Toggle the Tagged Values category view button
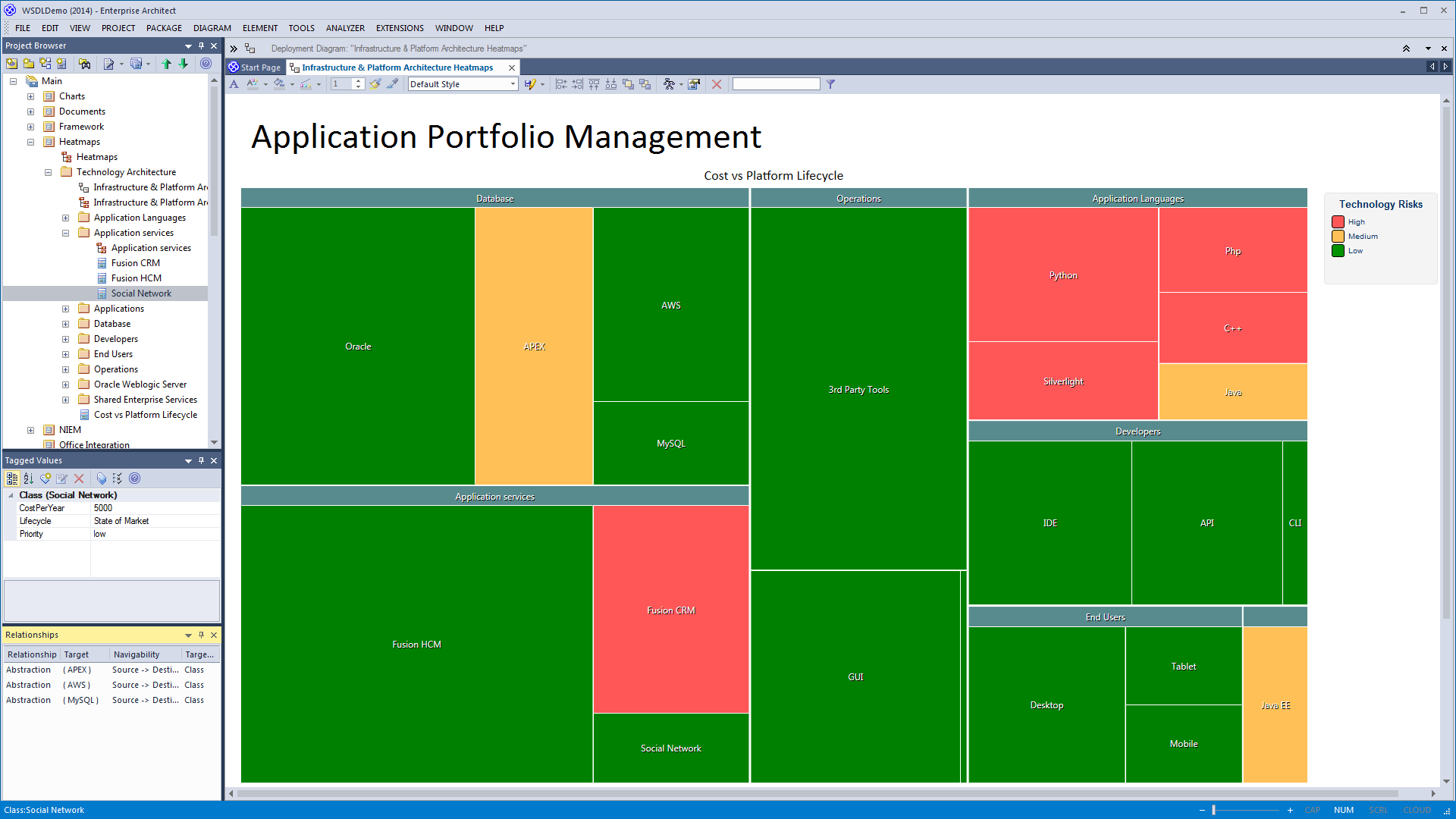The width and height of the screenshot is (1456, 819). (x=12, y=479)
